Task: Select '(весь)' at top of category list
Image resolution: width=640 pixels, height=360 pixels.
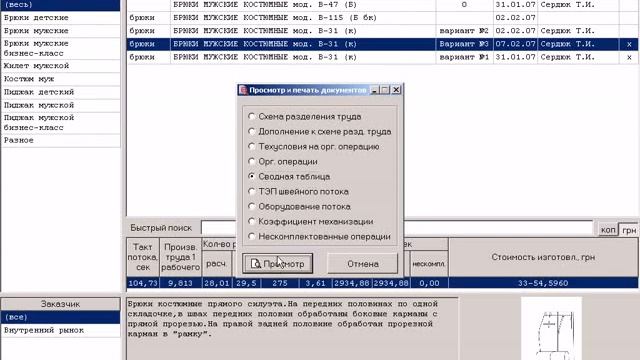Action: [x=60, y=5]
